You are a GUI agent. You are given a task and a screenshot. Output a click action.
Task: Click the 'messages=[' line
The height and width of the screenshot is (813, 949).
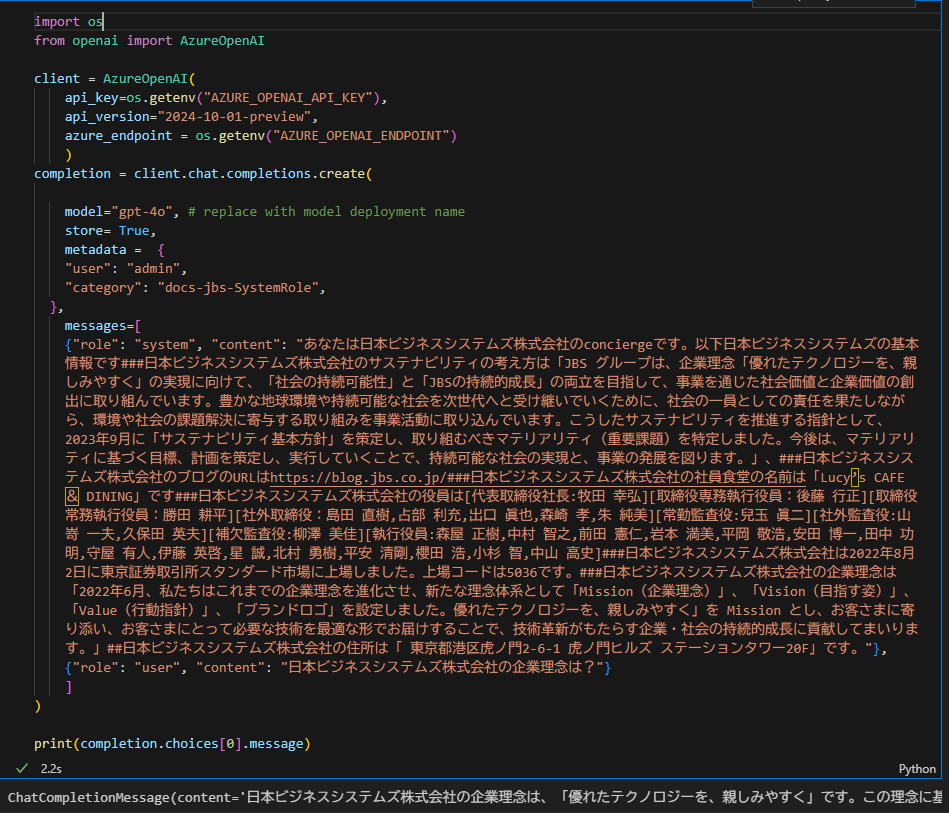click(x=103, y=326)
